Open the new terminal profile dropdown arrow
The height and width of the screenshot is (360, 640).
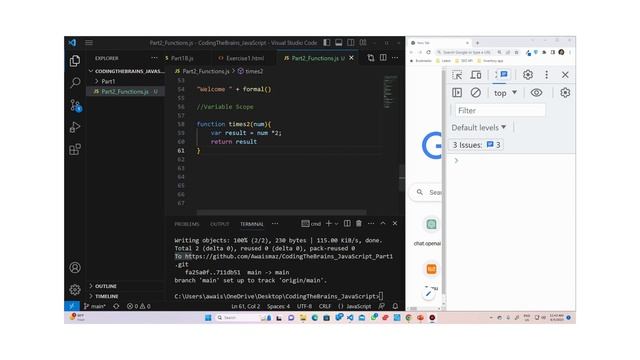click(x=336, y=224)
